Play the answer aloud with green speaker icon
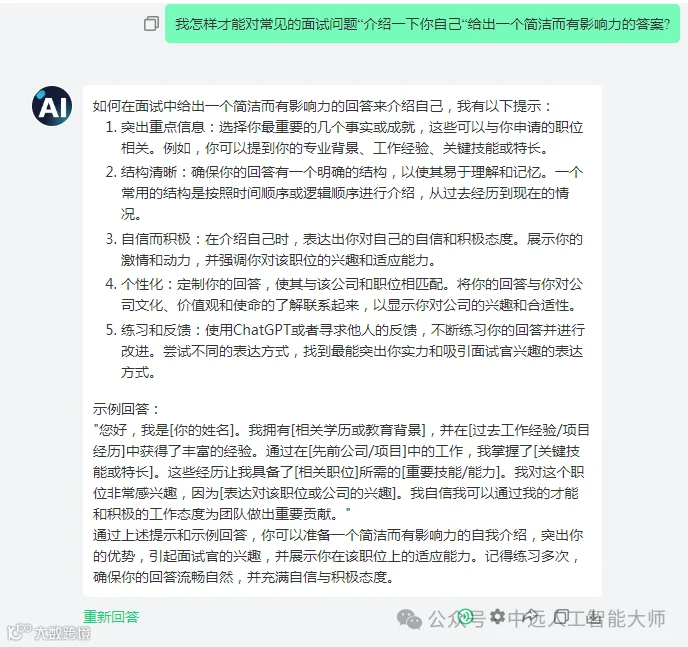 pyautogui.click(x=465, y=616)
